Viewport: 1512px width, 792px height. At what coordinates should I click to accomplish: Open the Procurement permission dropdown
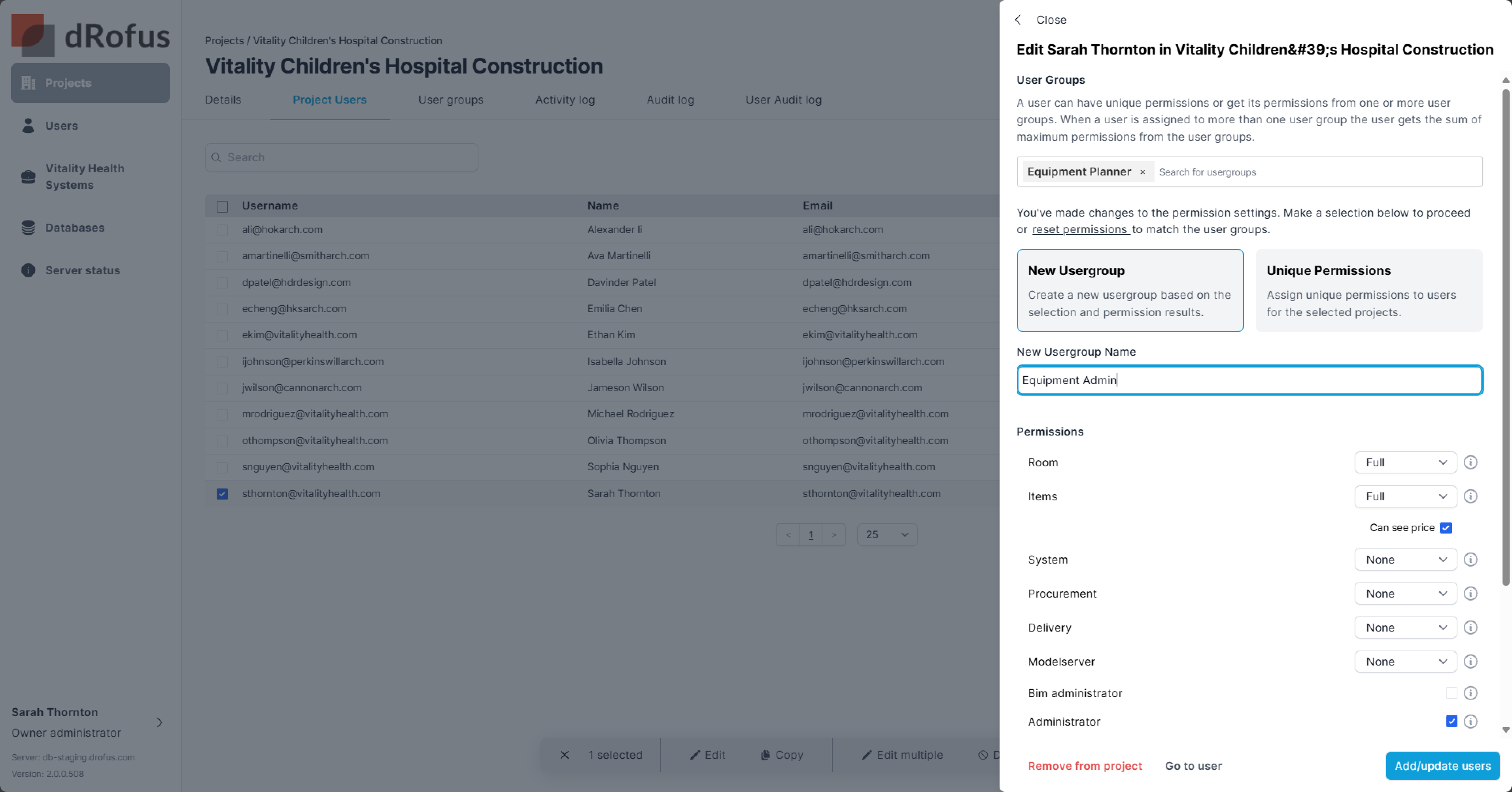tap(1404, 594)
